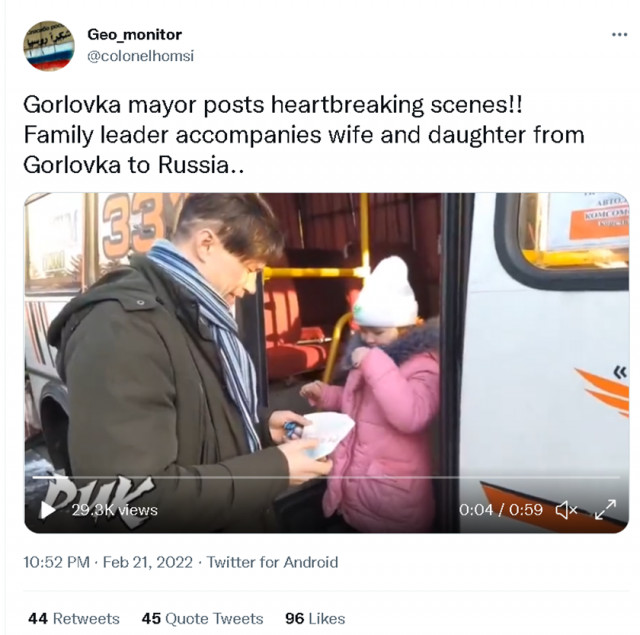This screenshot has height=635, width=640.
Task: Seek using the video progress bar
Action: coord(326,477)
